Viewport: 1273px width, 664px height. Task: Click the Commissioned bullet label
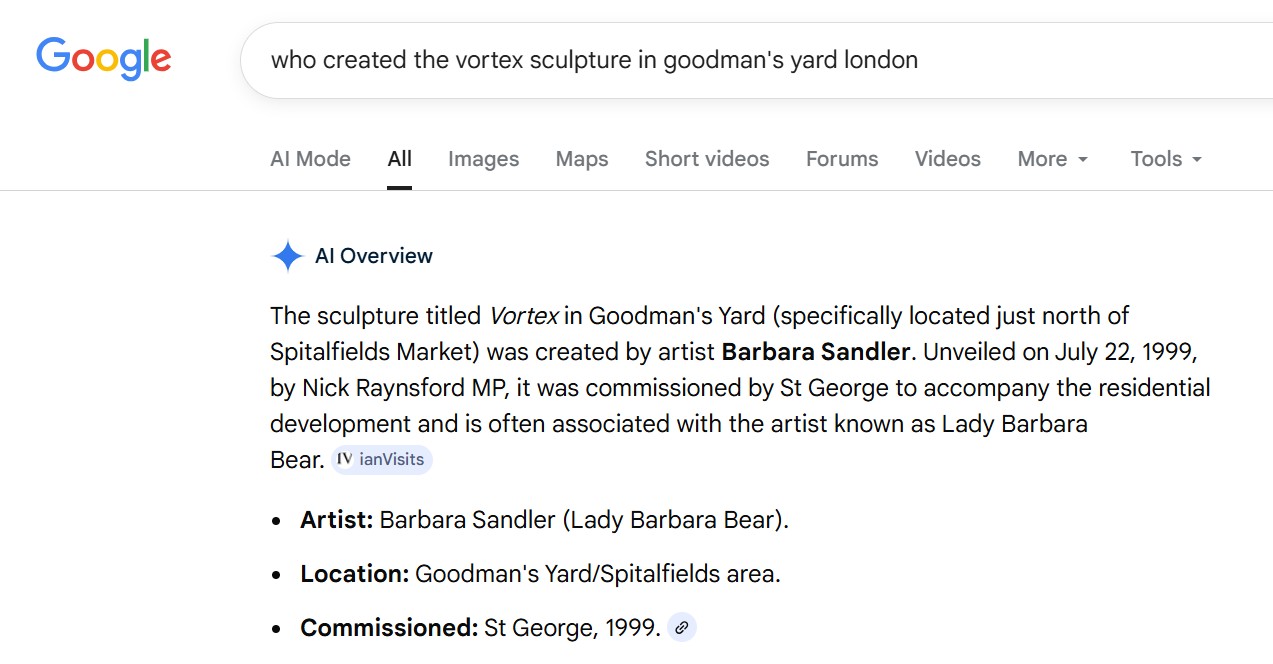[389, 628]
